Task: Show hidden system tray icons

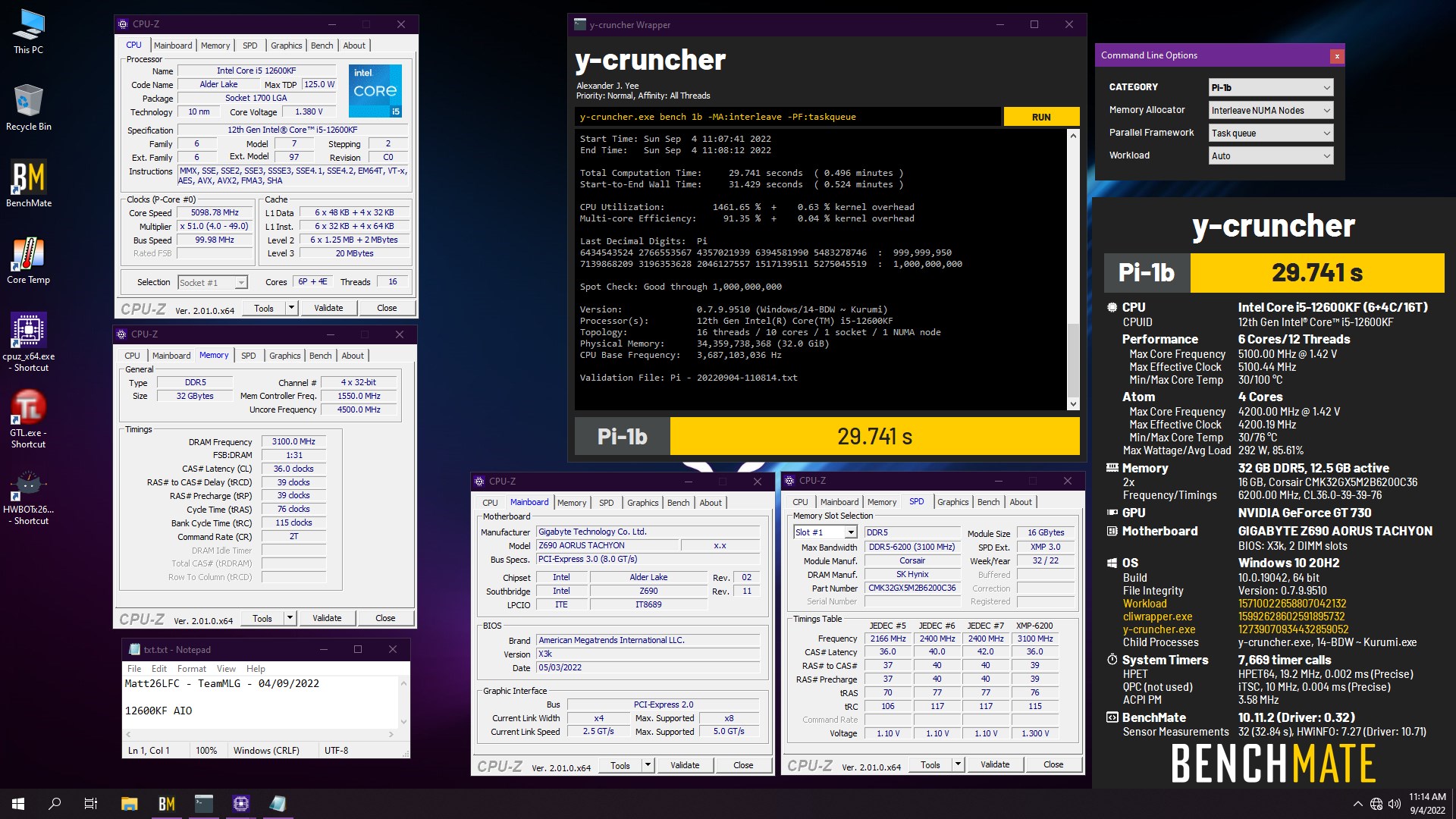Action: coord(1357,804)
